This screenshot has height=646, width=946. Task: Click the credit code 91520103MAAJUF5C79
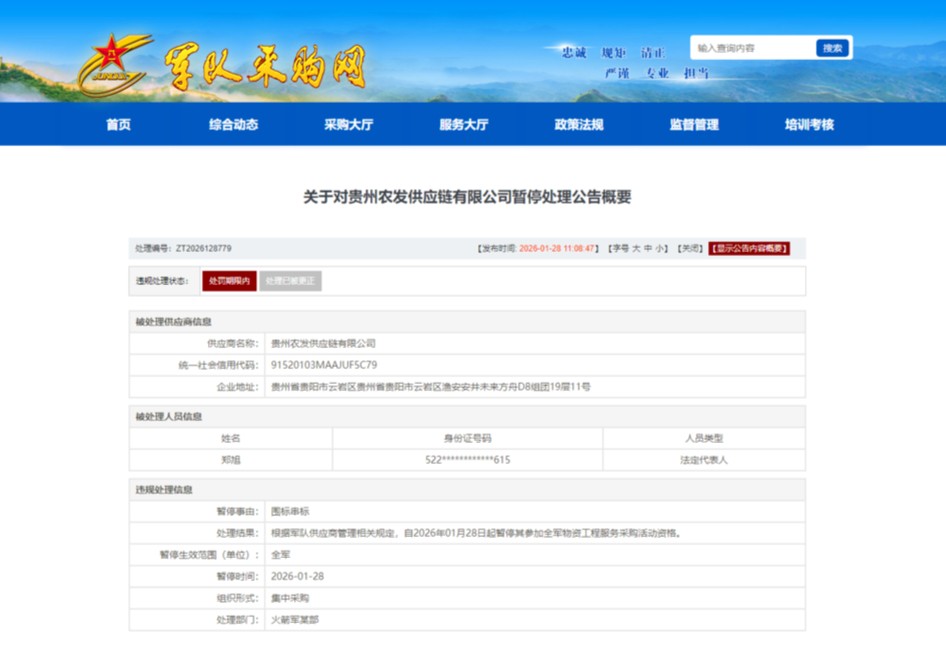click(324, 365)
